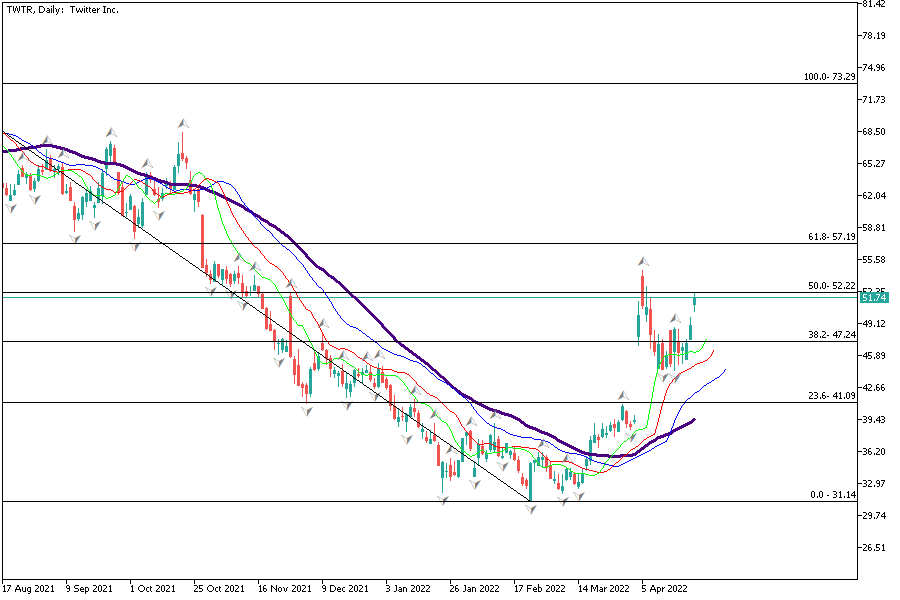
Task: Select the 0.0 - 31.14 Fibonacci label
Action: [833, 495]
